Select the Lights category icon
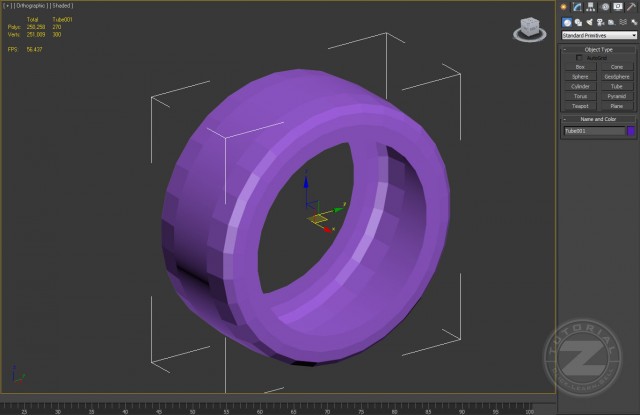 (589, 22)
